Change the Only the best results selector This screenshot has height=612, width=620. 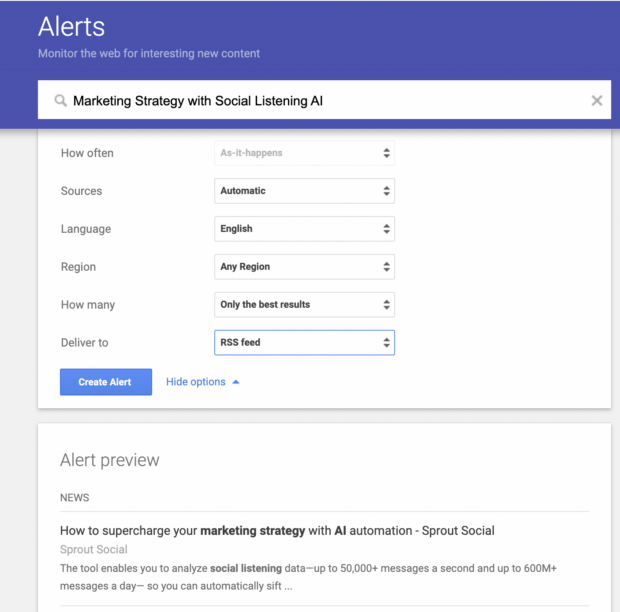coord(304,305)
